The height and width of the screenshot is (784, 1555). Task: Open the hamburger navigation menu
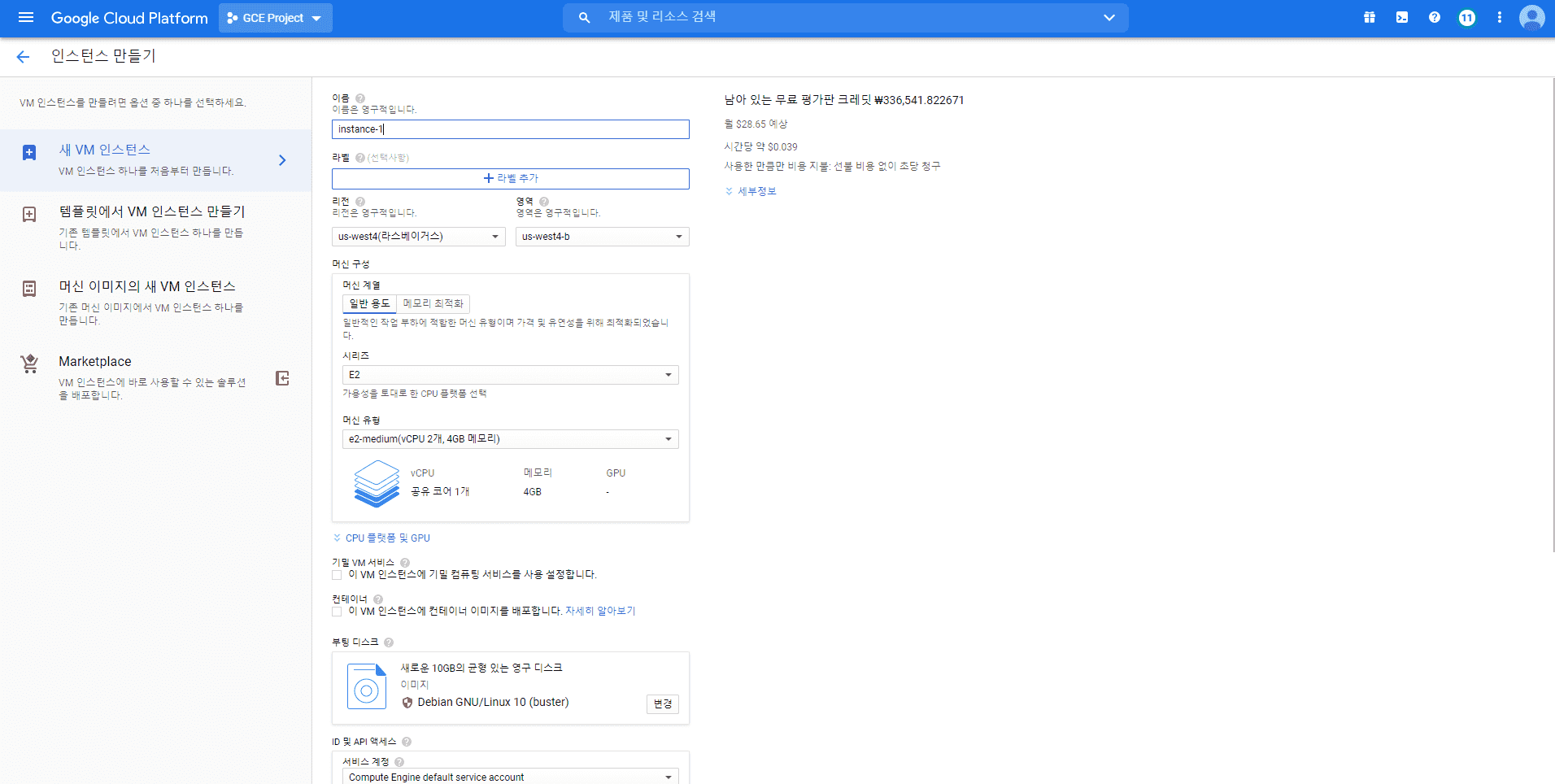click(x=26, y=17)
